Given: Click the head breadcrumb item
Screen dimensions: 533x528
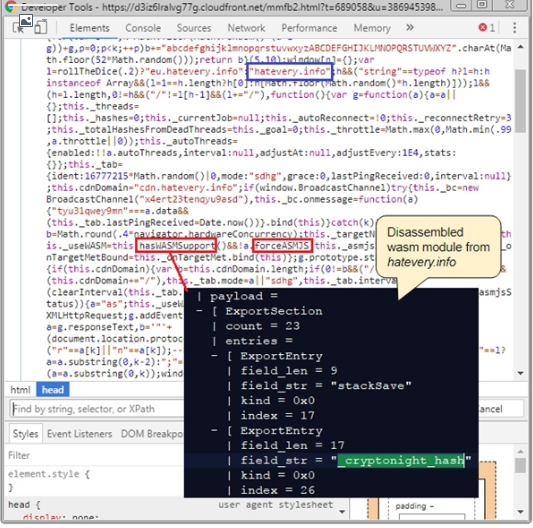Looking at the screenshot, I should click(x=53, y=390).
